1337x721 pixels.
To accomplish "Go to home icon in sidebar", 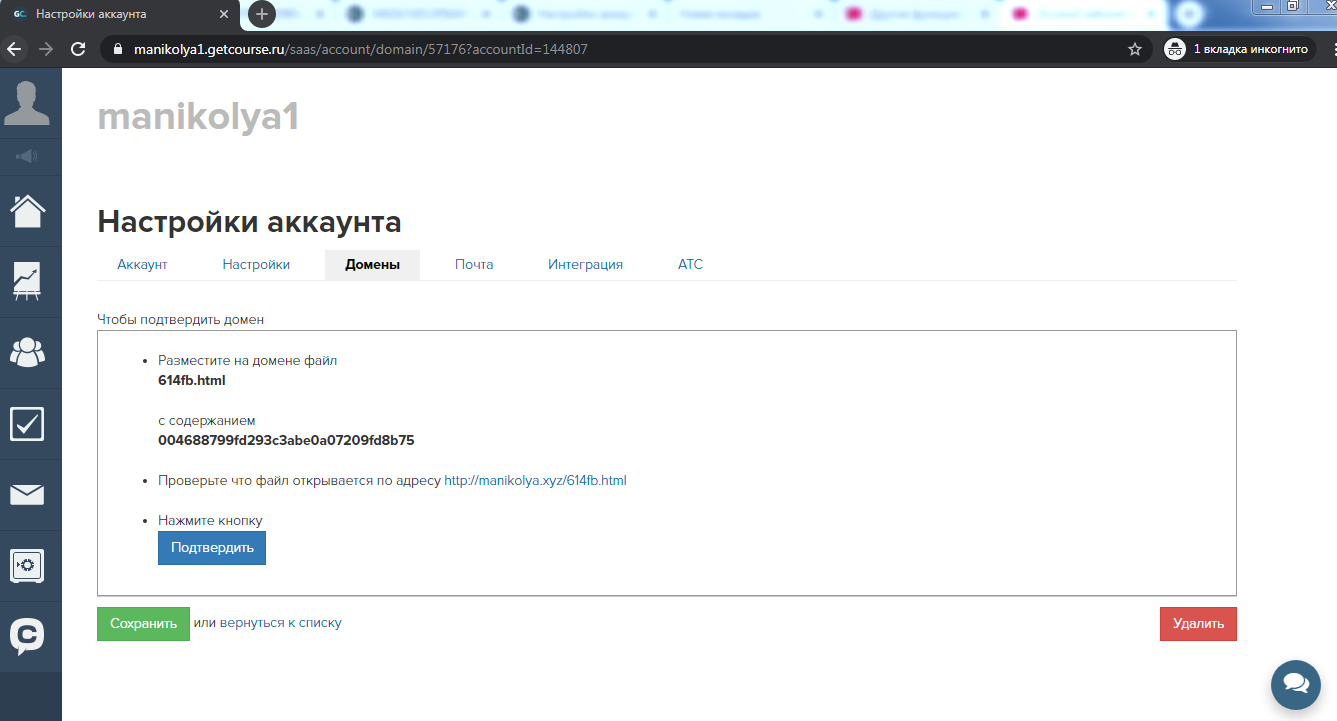I will [28, 211].
